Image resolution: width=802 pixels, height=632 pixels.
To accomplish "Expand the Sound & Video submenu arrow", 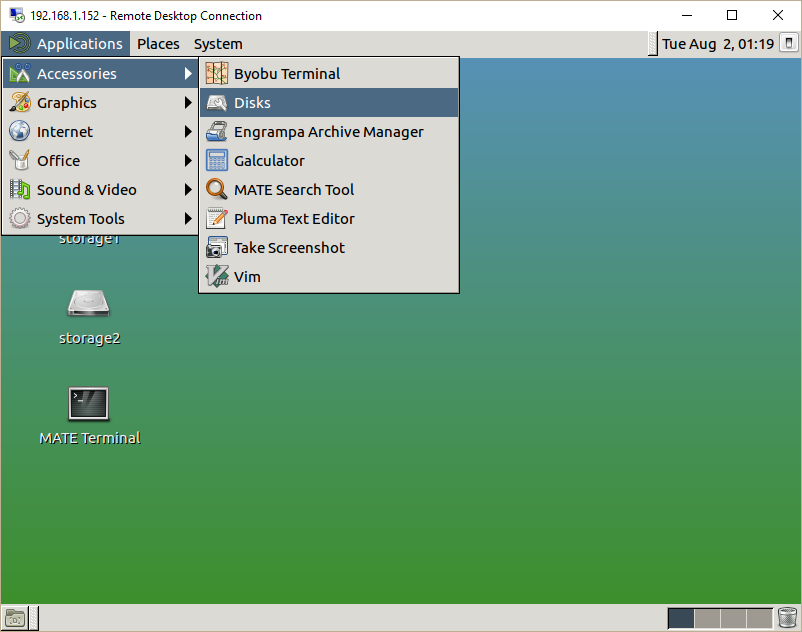I will [x=188, y=190].
